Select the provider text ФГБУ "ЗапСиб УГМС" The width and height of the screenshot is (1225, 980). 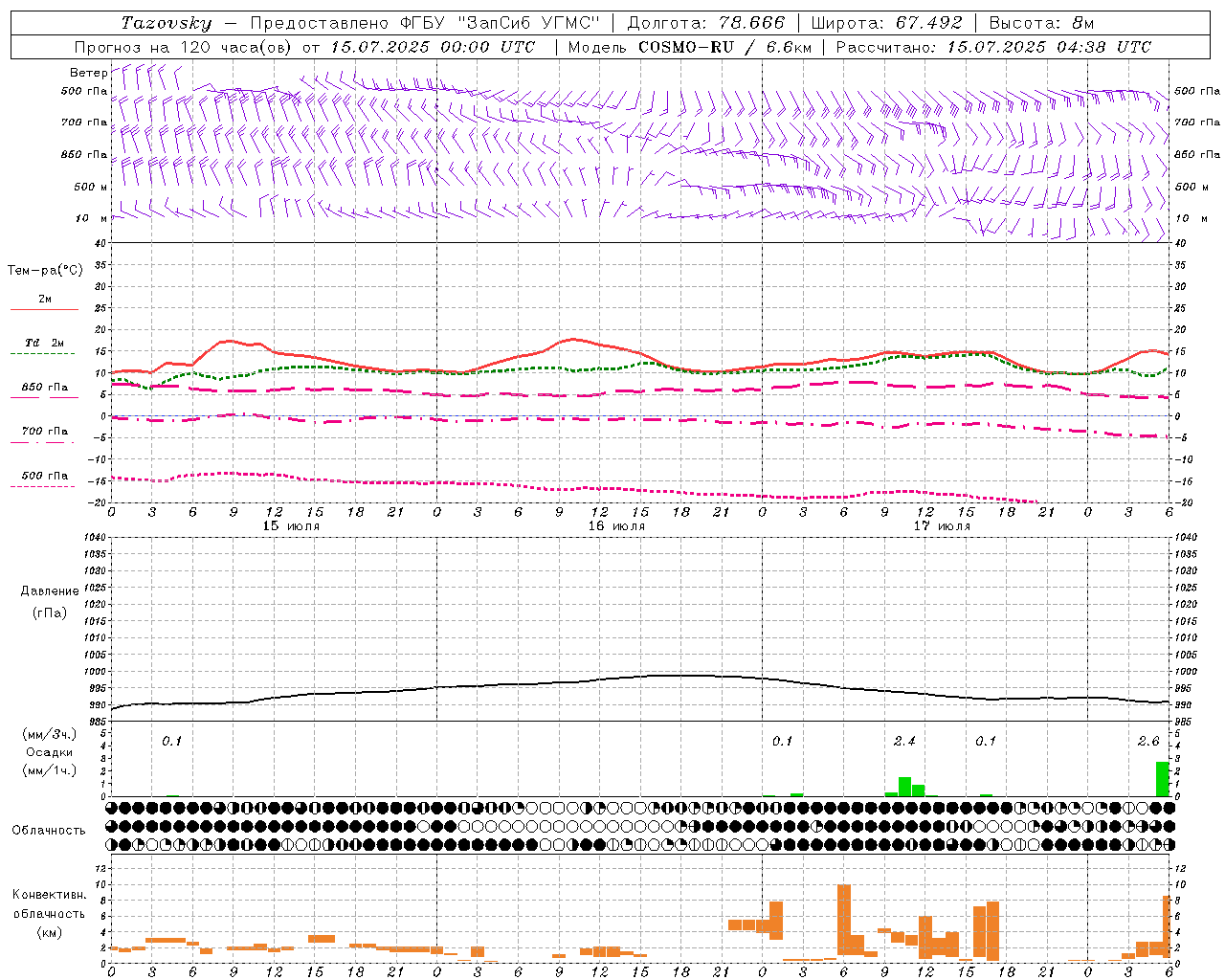coord(502,23)
